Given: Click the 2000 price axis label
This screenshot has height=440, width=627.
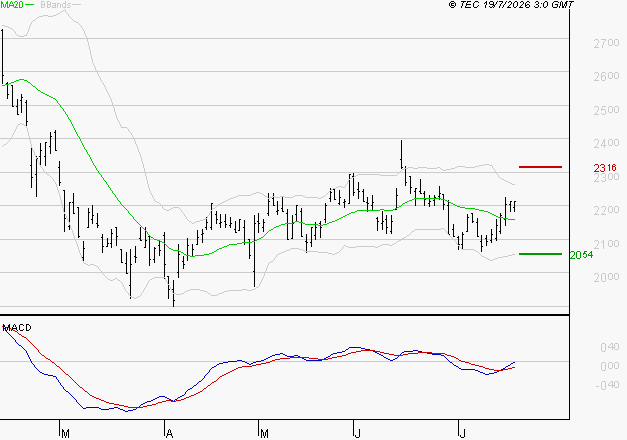Looking at the screenshot, I should [606, 277].
